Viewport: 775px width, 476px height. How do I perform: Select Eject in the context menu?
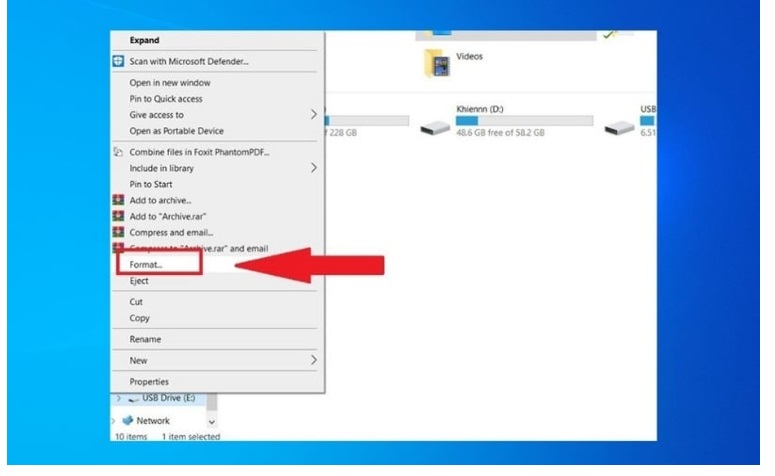coord(139,282)
